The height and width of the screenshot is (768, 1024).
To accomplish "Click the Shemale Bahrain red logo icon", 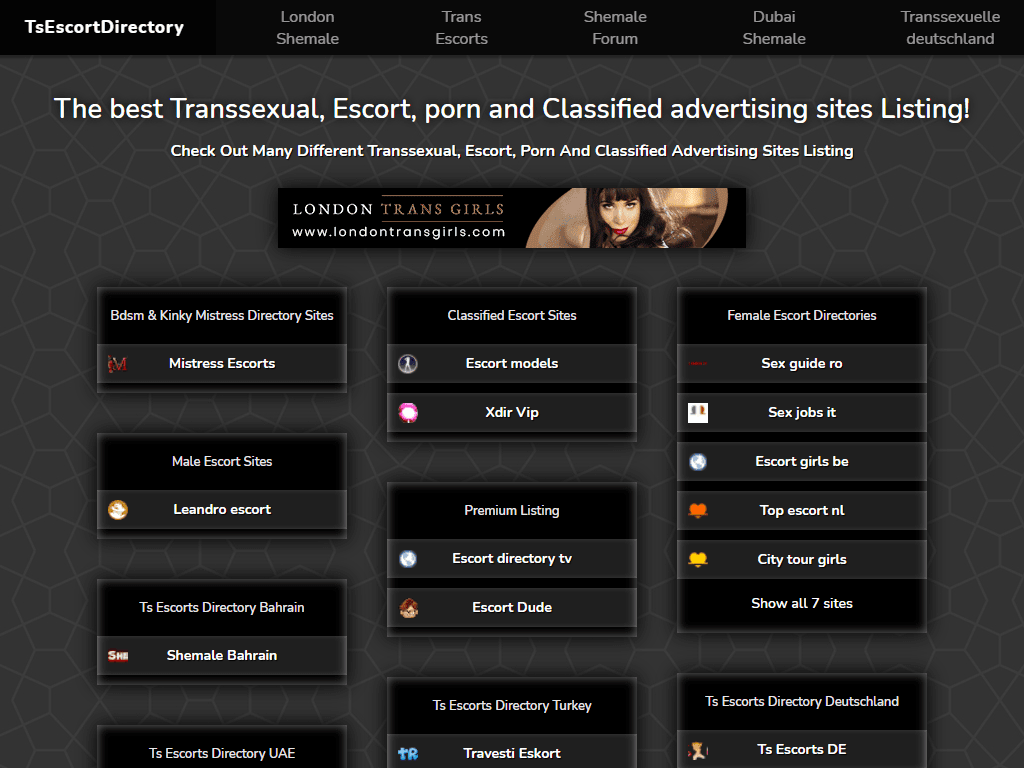I will tap(119, 654).
